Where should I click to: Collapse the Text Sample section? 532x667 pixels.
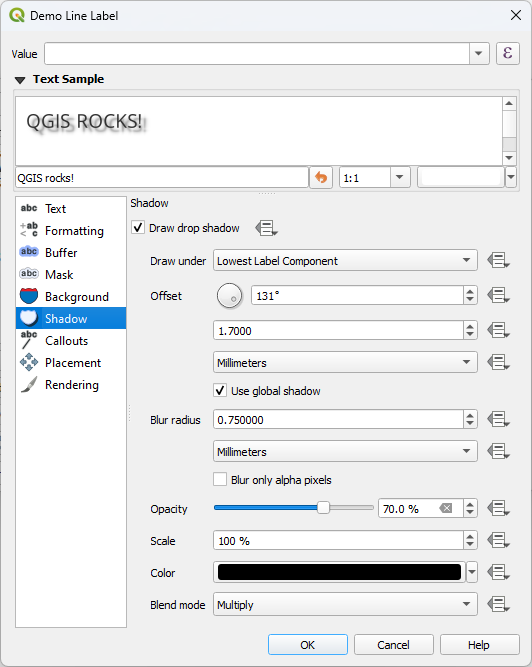20,80
